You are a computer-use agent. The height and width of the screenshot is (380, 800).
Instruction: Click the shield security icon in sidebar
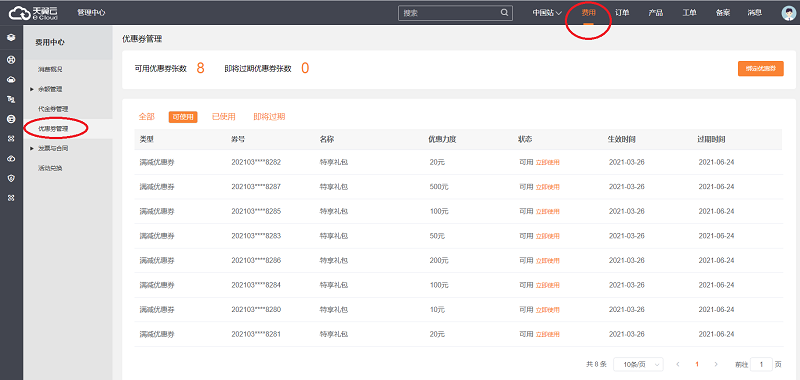(11, 178)
